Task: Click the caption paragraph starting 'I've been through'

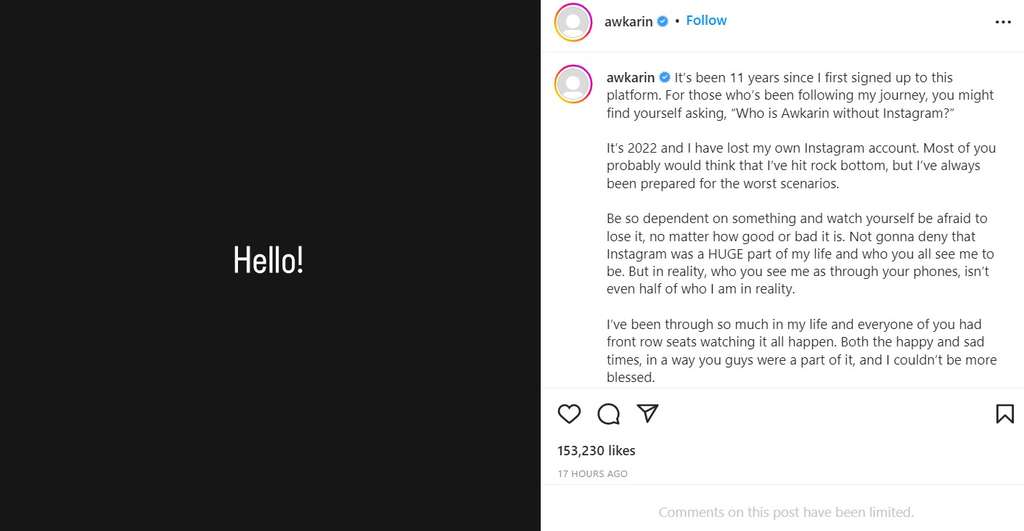Action: (800, 351)
